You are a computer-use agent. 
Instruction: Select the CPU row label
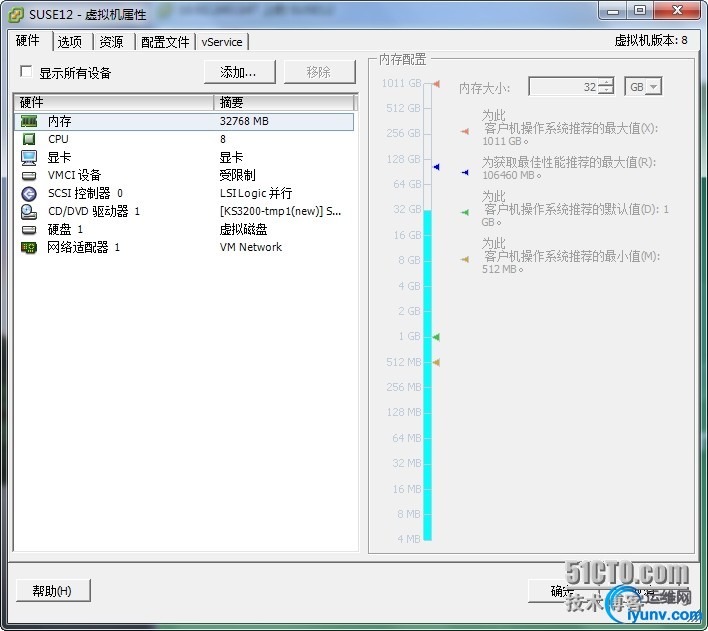[58, 139]
